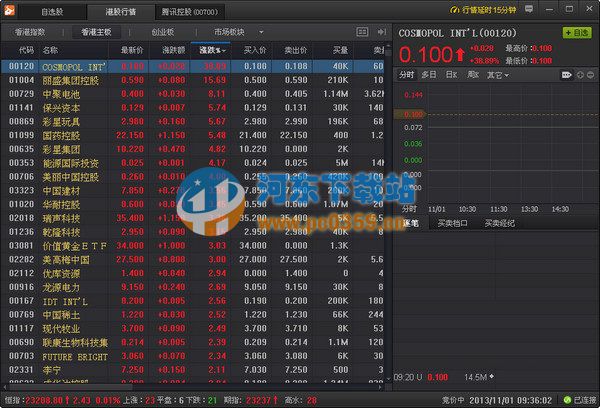Switch to the 港股行情 tab

pos(121,12)
